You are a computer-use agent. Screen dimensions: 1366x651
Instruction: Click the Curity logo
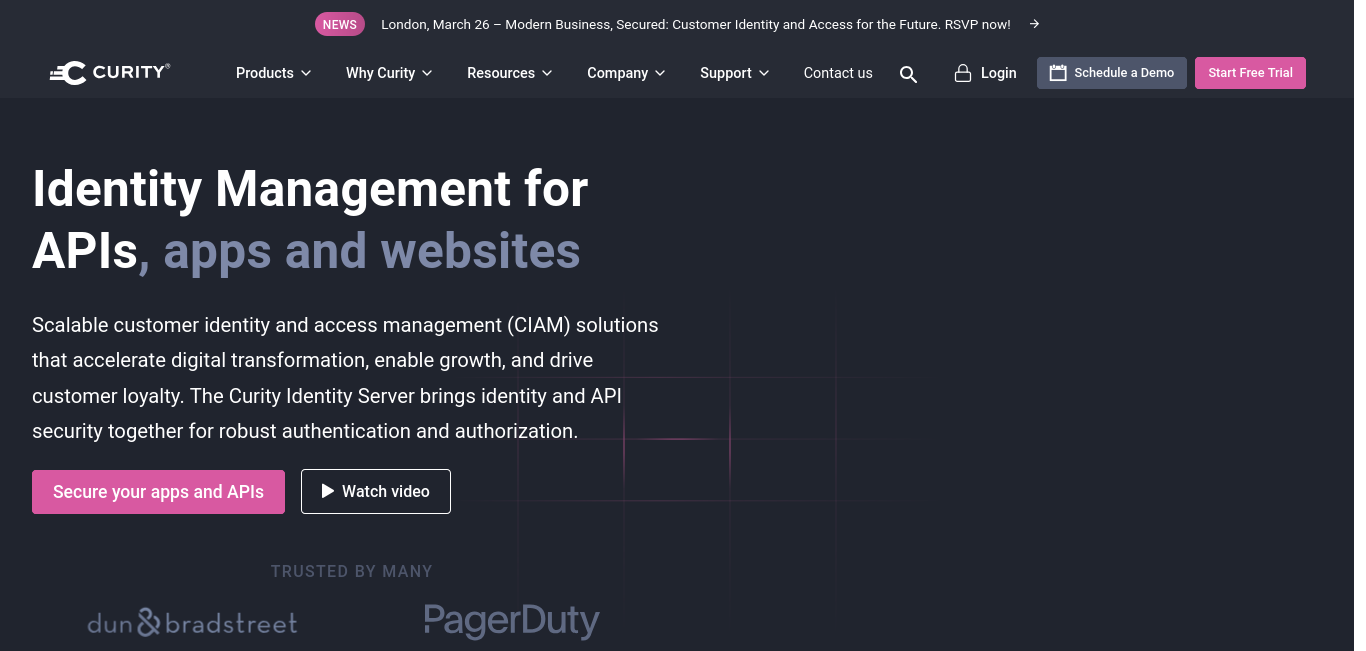click(110, 72)
